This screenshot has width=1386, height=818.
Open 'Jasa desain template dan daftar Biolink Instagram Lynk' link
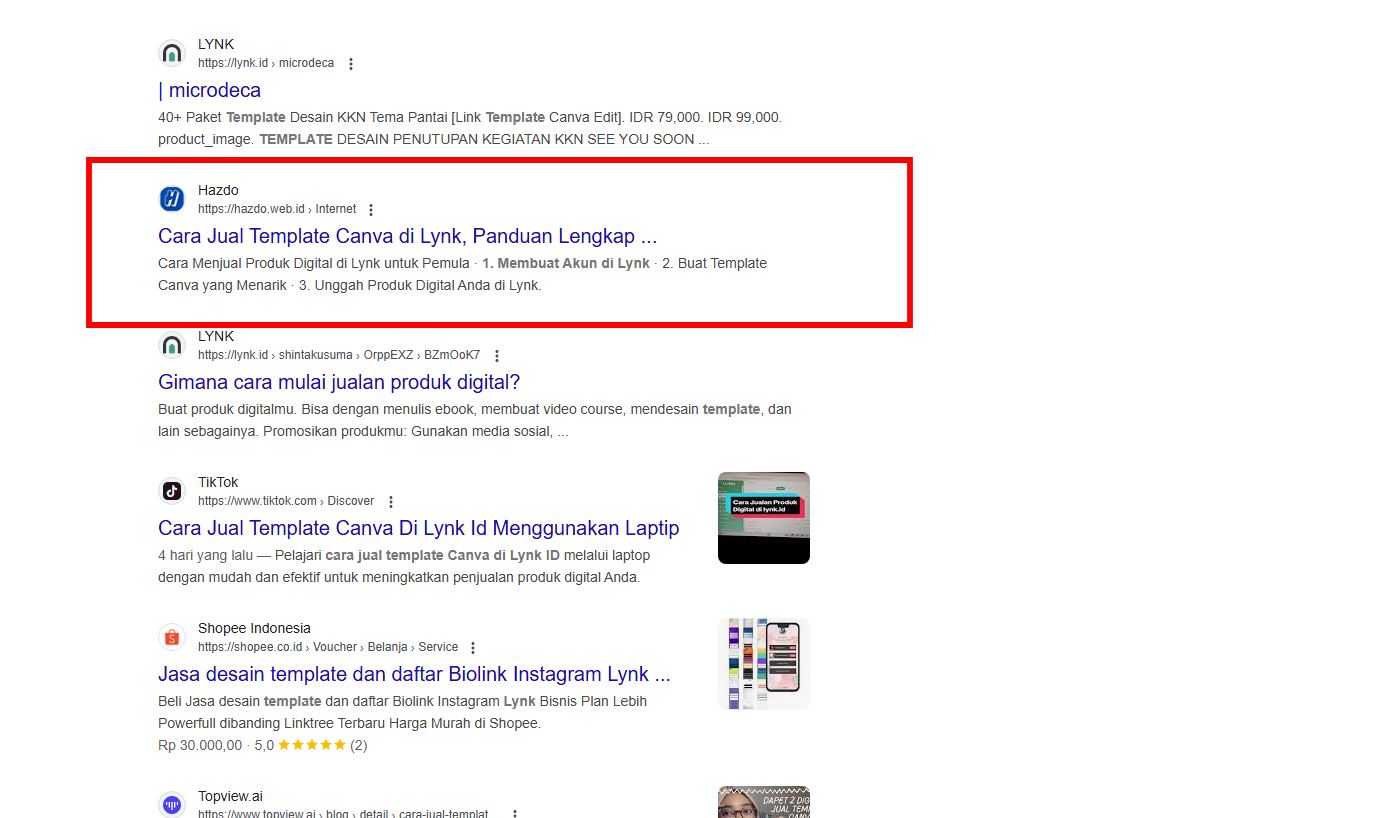(414, 674)
